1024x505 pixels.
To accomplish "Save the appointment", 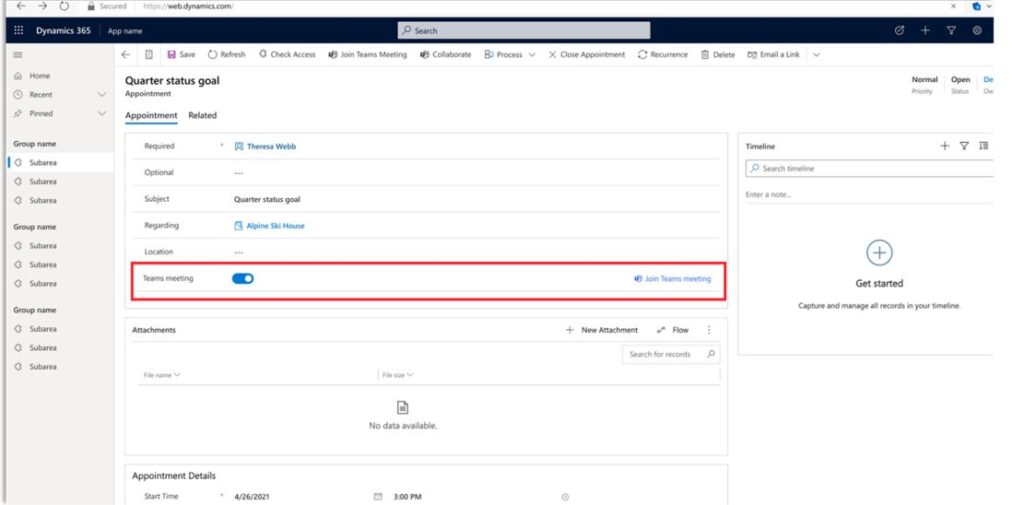I will (182, 55).
